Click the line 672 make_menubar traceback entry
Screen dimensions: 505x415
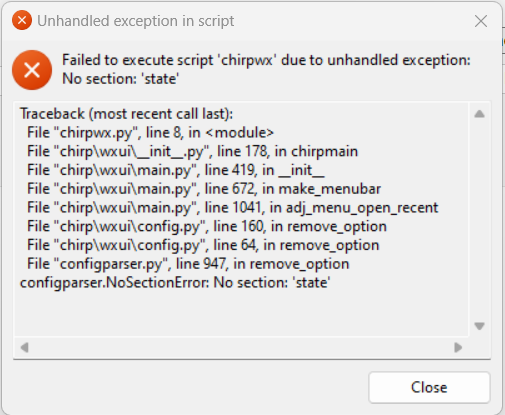204,189
